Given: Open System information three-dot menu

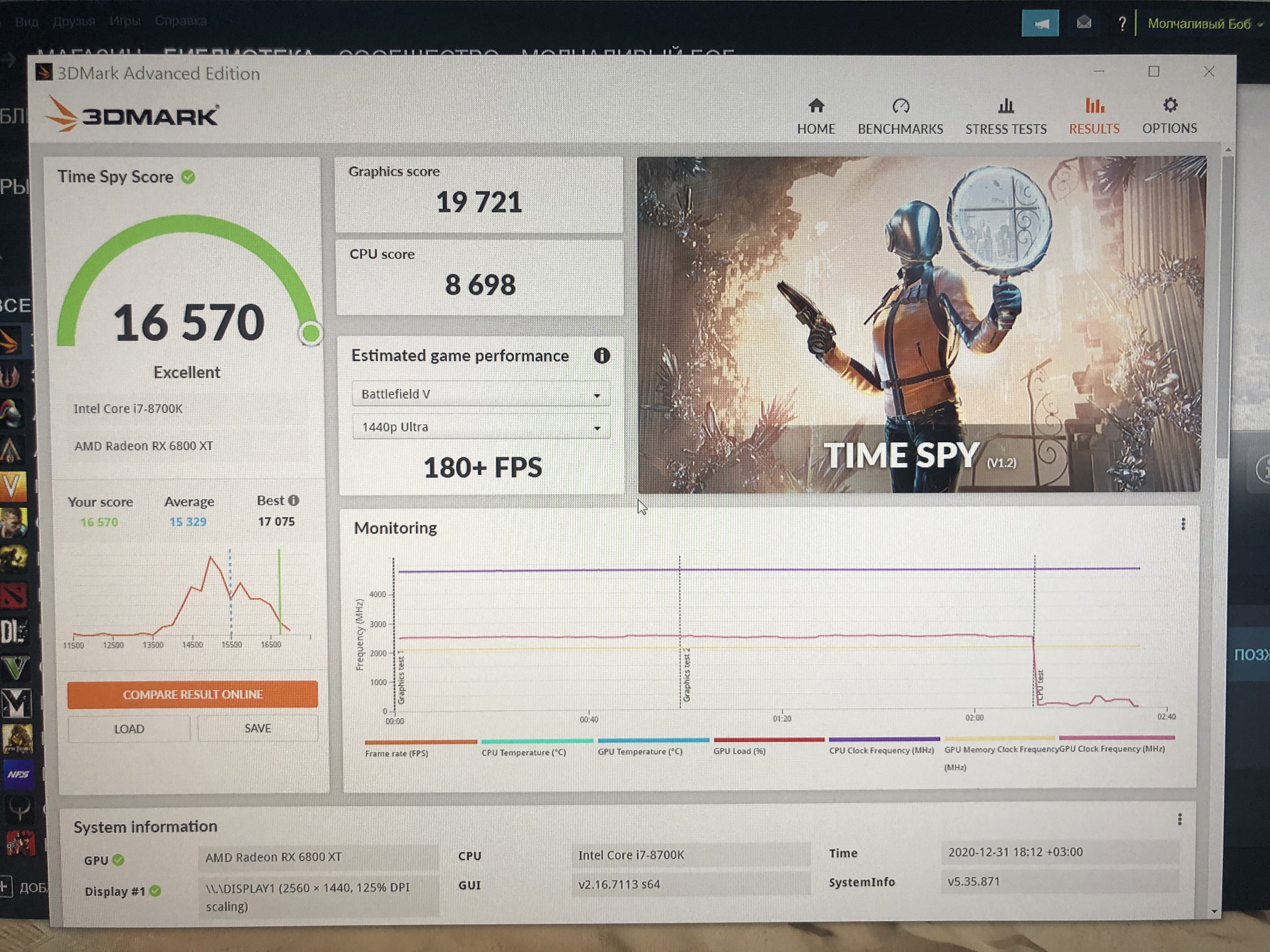Looking at the screenshot, I should 1179,819.
